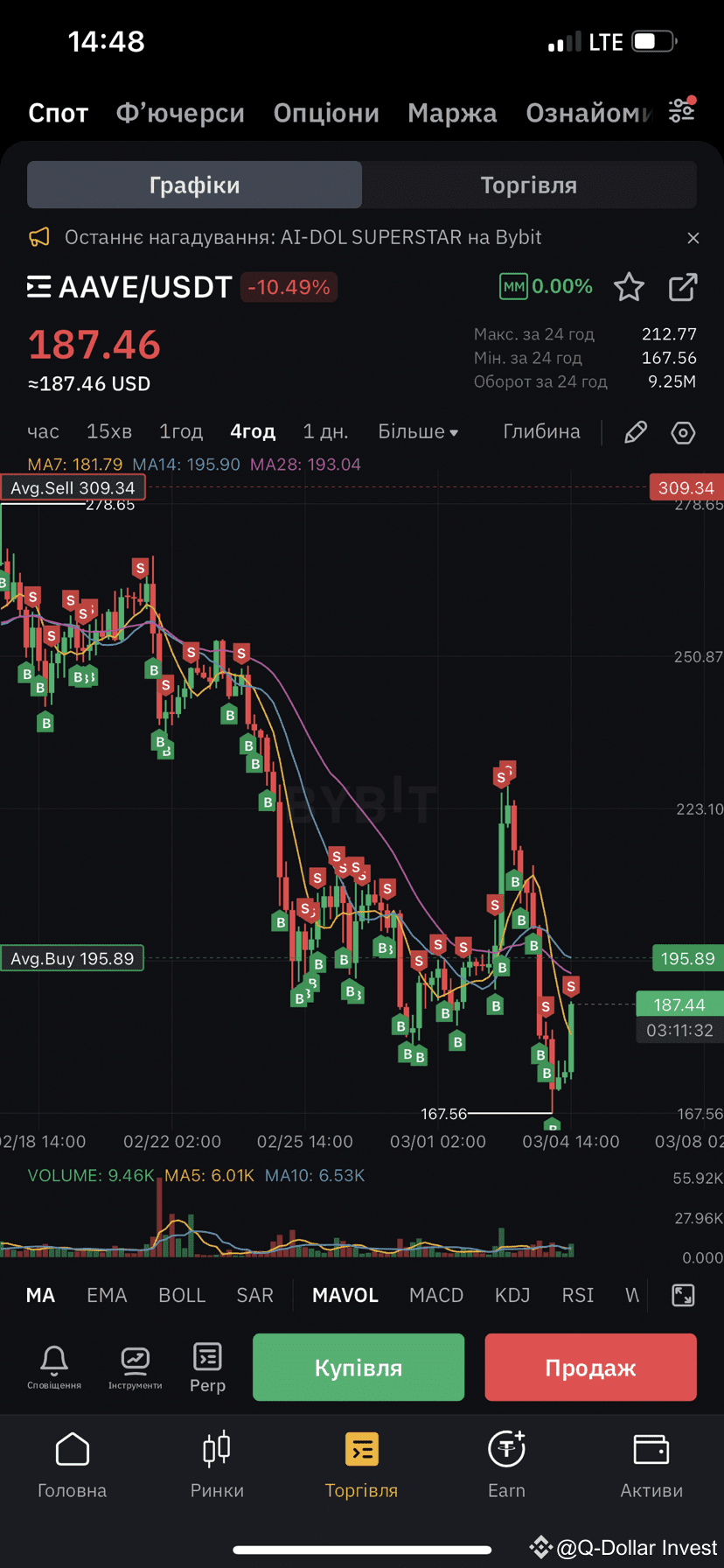Tap the MA14: 195.90 legend

click(x=186, y=465)
